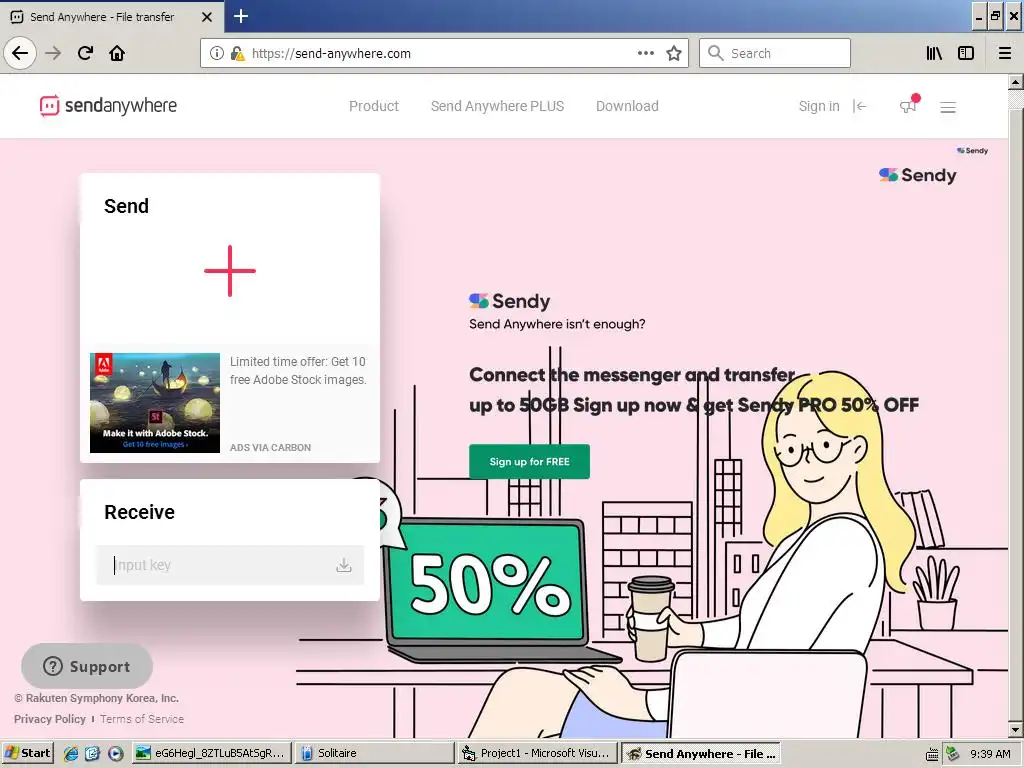Open the Firefox Library icon
1024x768 pixels.
(x=934, y=53)
